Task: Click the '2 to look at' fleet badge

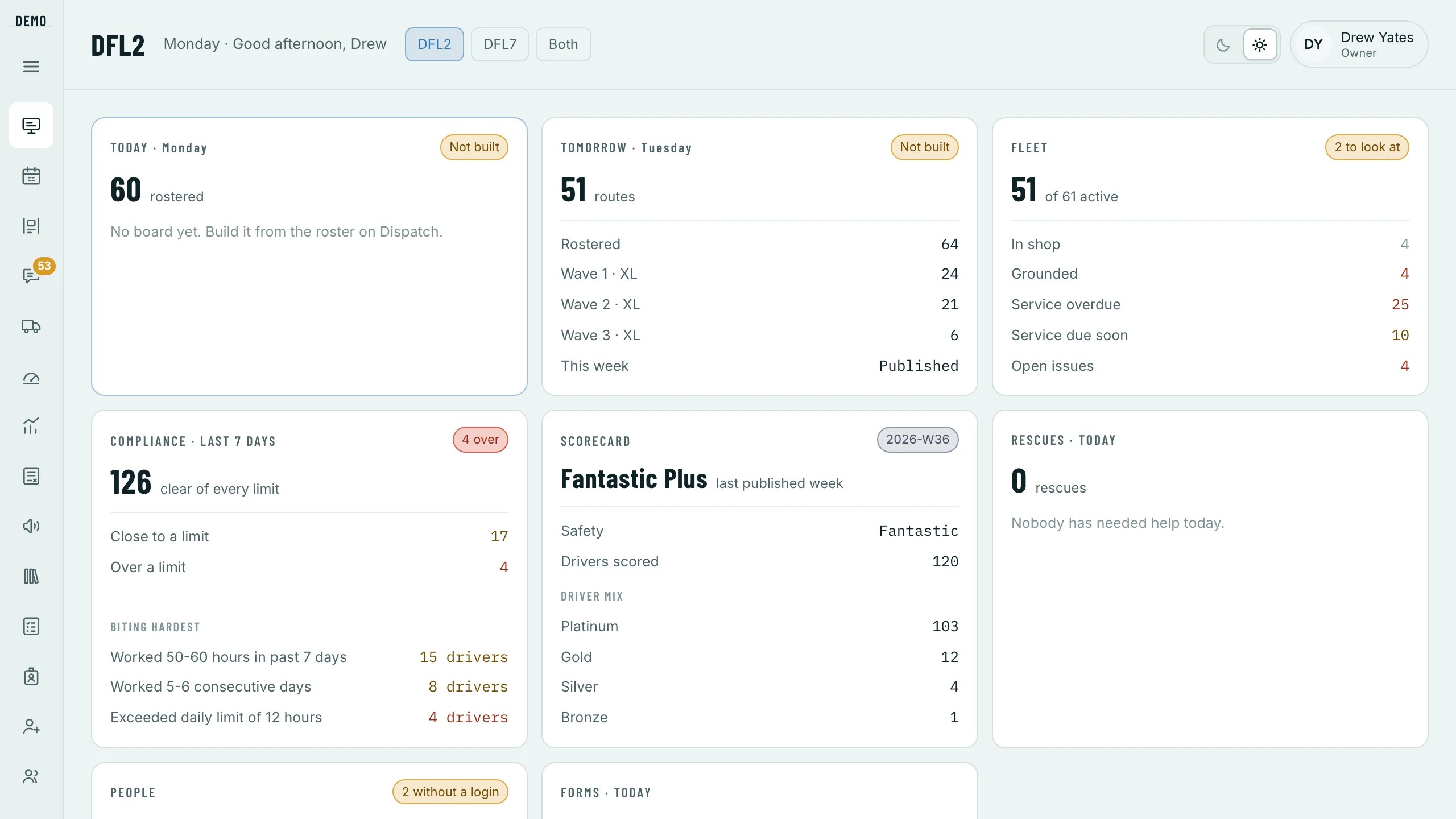Action: pos(1367,147)
